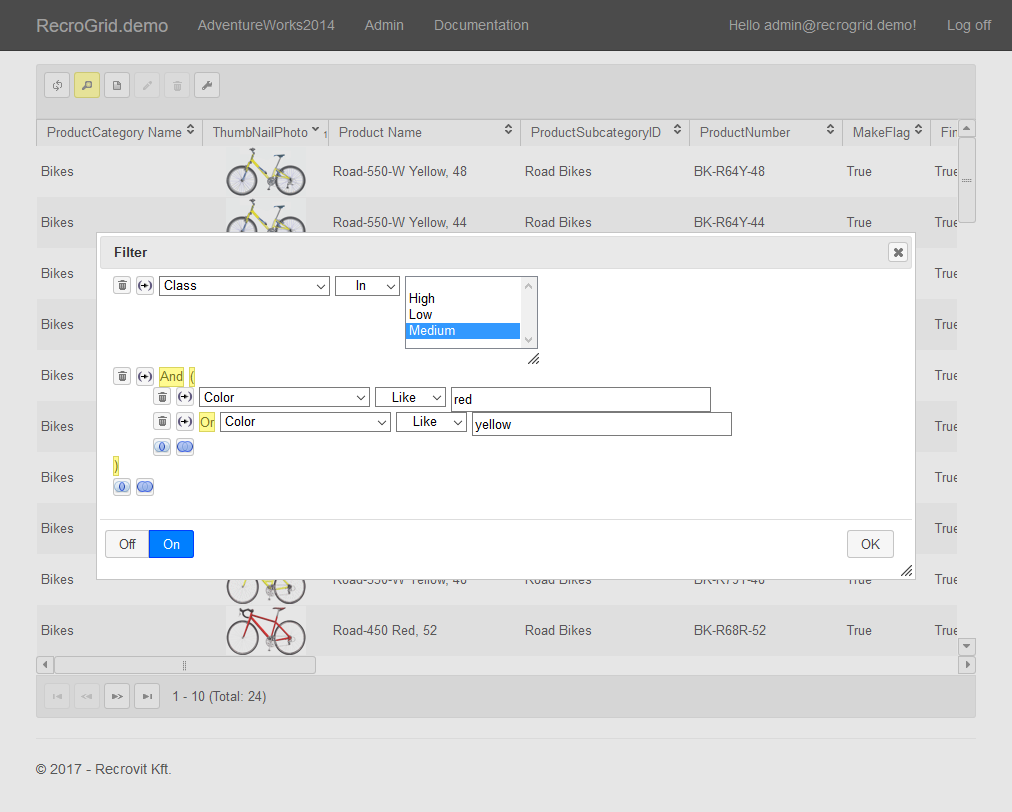This screenshot has width=1012, height=812.
Task: Click the bracket icon on the yellow condition row
Action: pyautogui.click(x=185, y=421)
